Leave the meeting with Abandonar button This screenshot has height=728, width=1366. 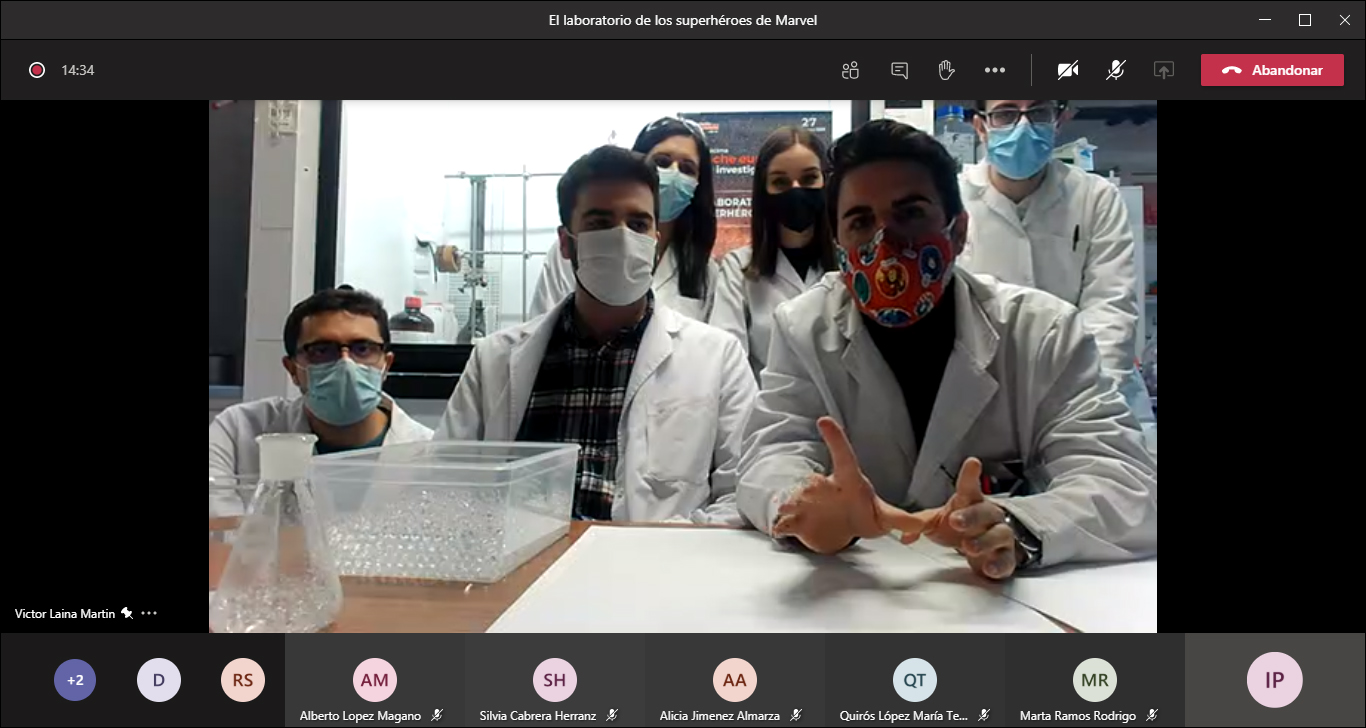pos(1272,70)
